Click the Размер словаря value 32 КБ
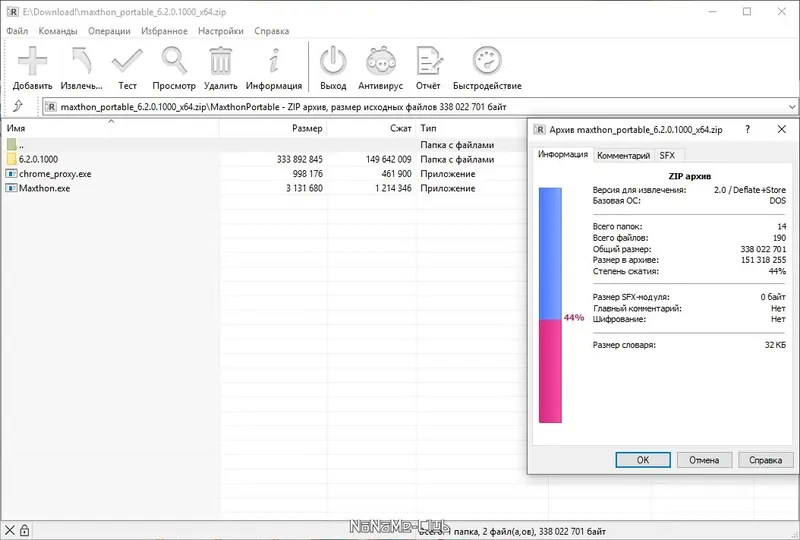Image resolution: width=800 pixels, height=540 pixels. [775, 345]
